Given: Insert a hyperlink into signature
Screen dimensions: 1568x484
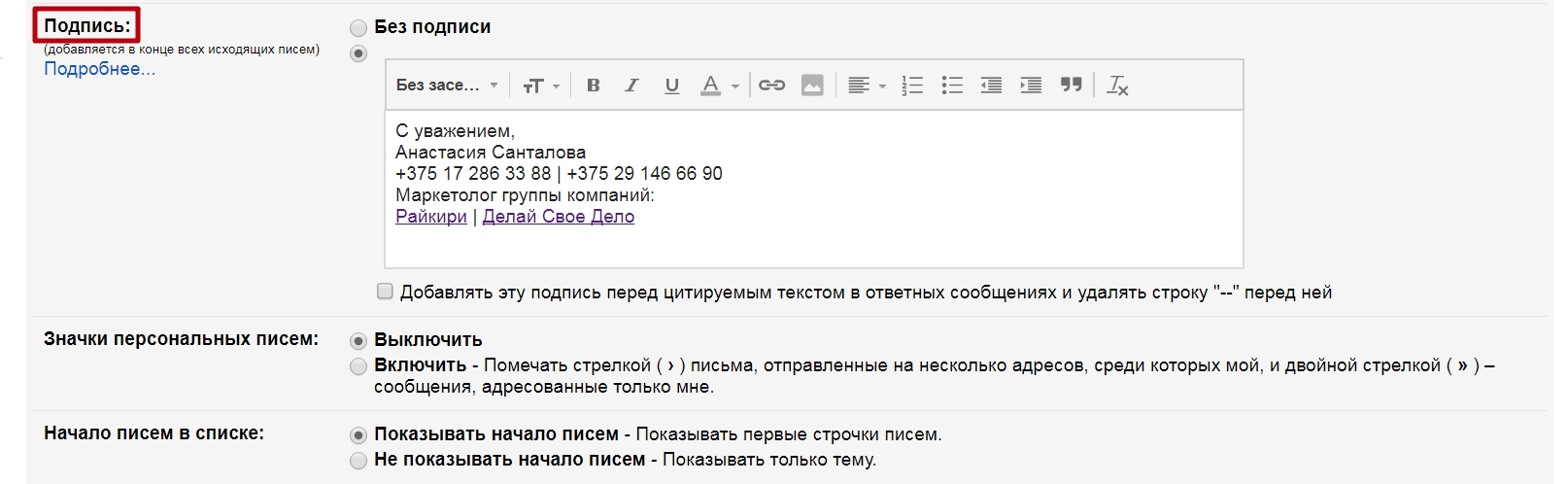Looking at the screenshot, I should [x=771, y=86].
